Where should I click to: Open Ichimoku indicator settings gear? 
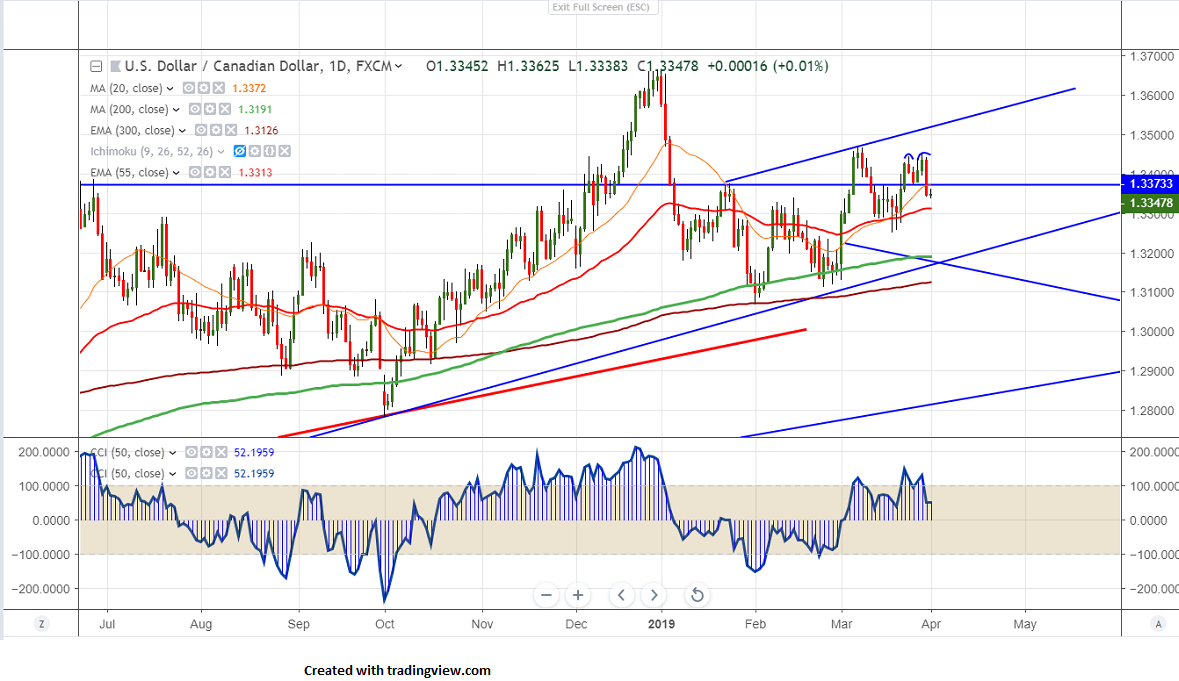click(255, 151)
